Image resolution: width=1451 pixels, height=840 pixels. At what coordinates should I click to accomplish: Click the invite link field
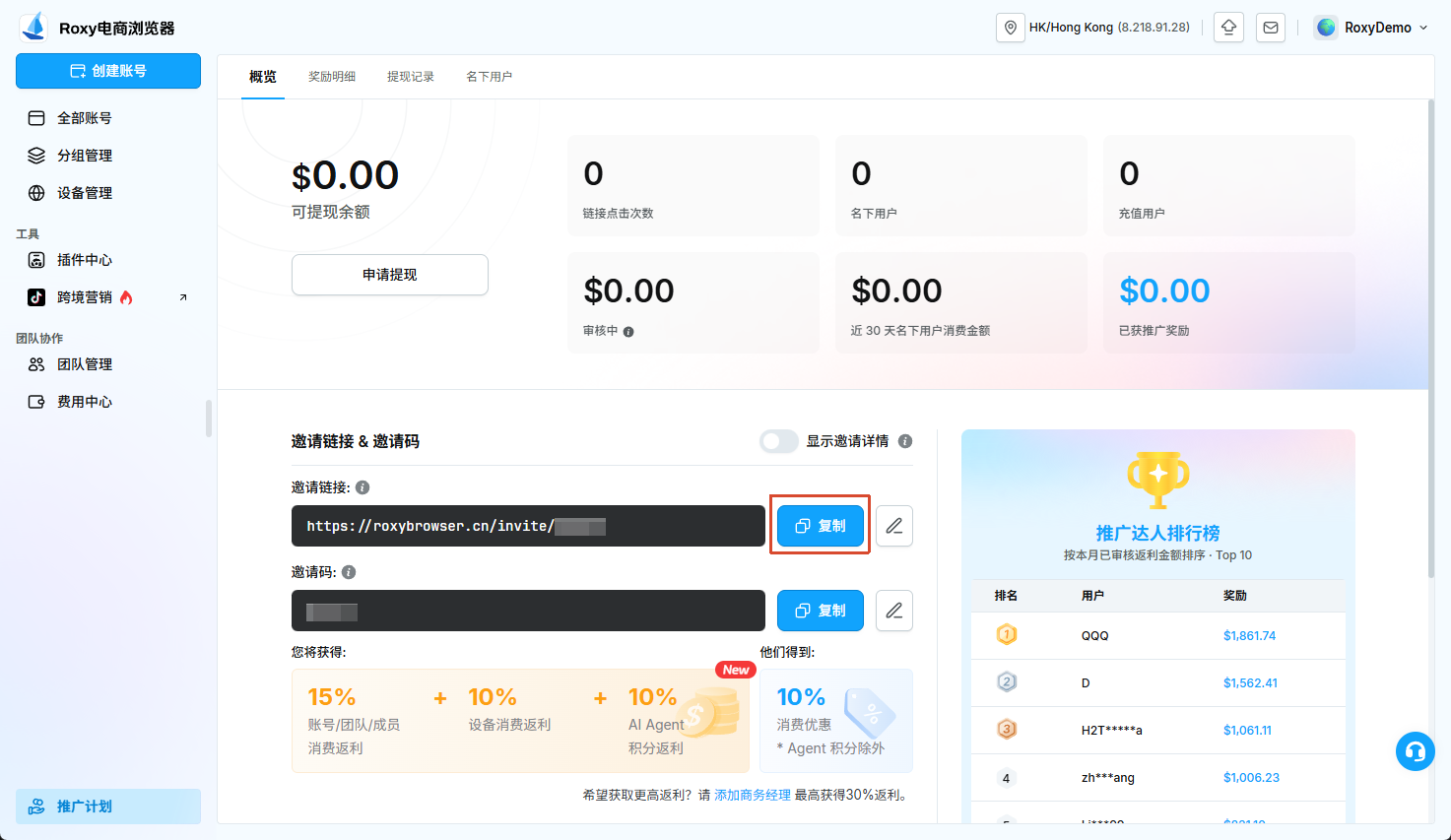(x=528, y=526)
